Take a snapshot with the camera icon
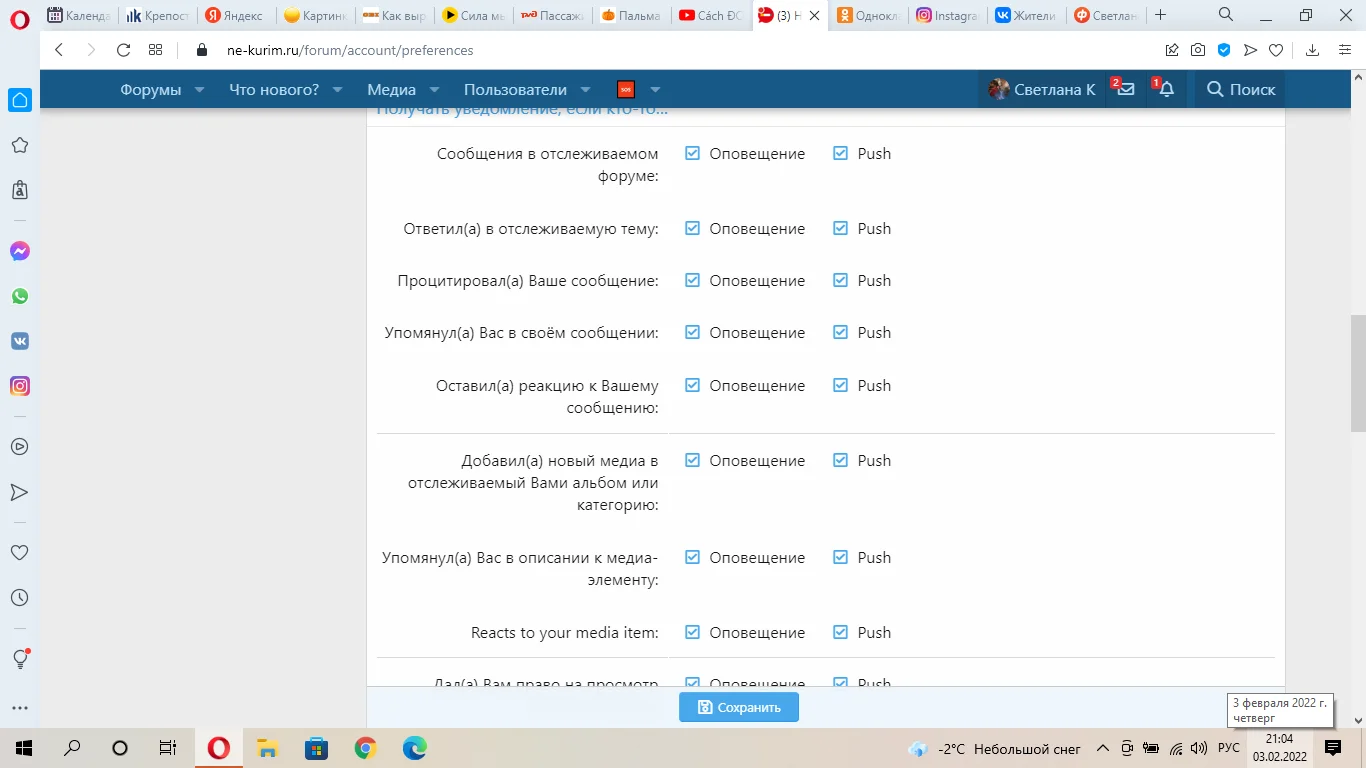This screenshot has width=1366, height=768. (1198, 50)
